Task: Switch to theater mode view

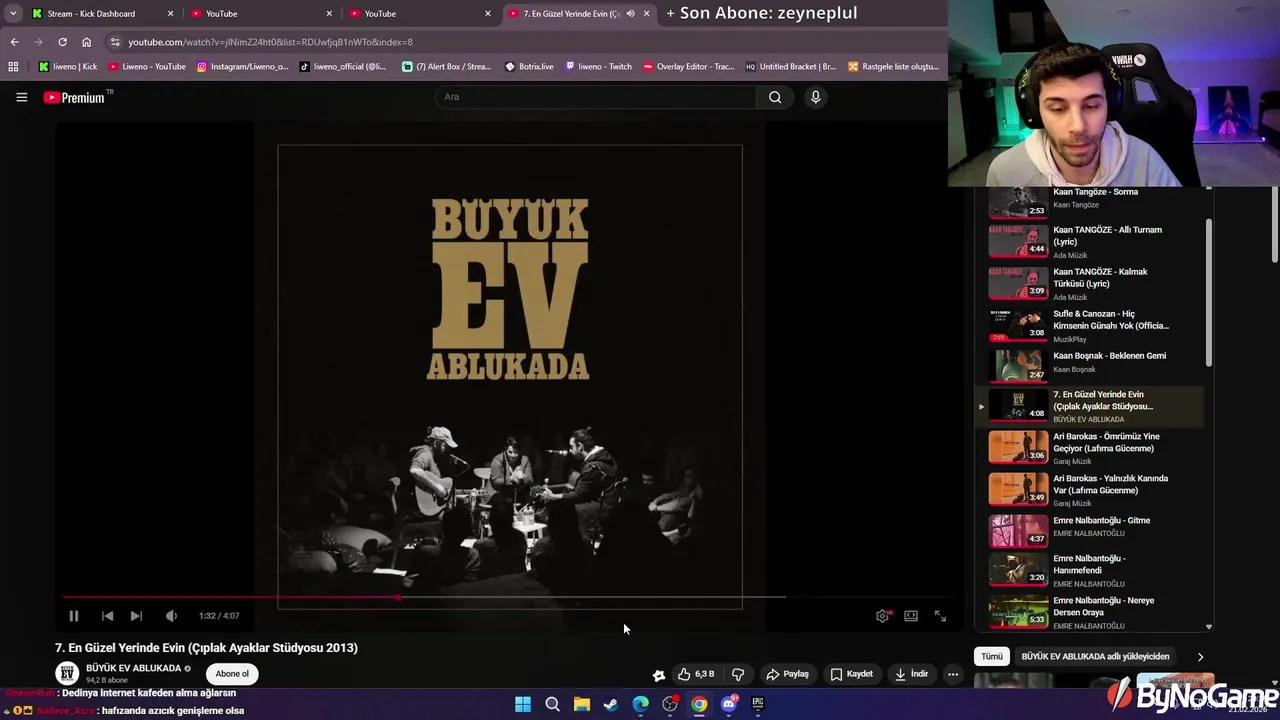Action: click(x=911, y=616)
